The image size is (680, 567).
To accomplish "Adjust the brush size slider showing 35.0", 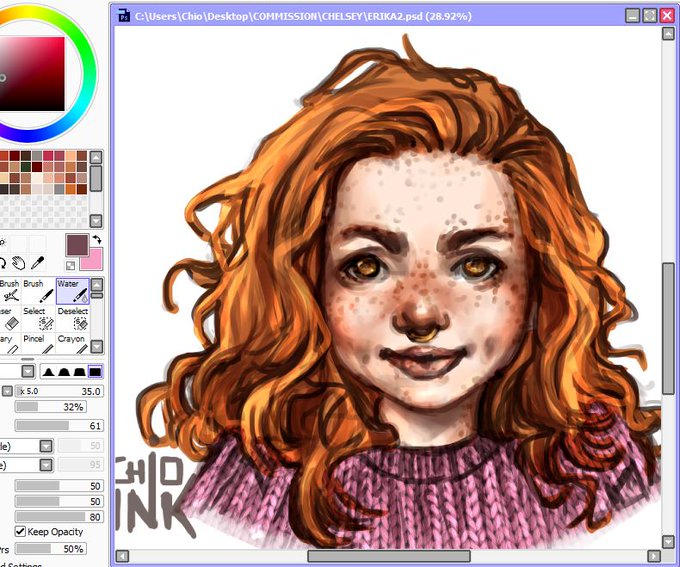I will point(59,391).
